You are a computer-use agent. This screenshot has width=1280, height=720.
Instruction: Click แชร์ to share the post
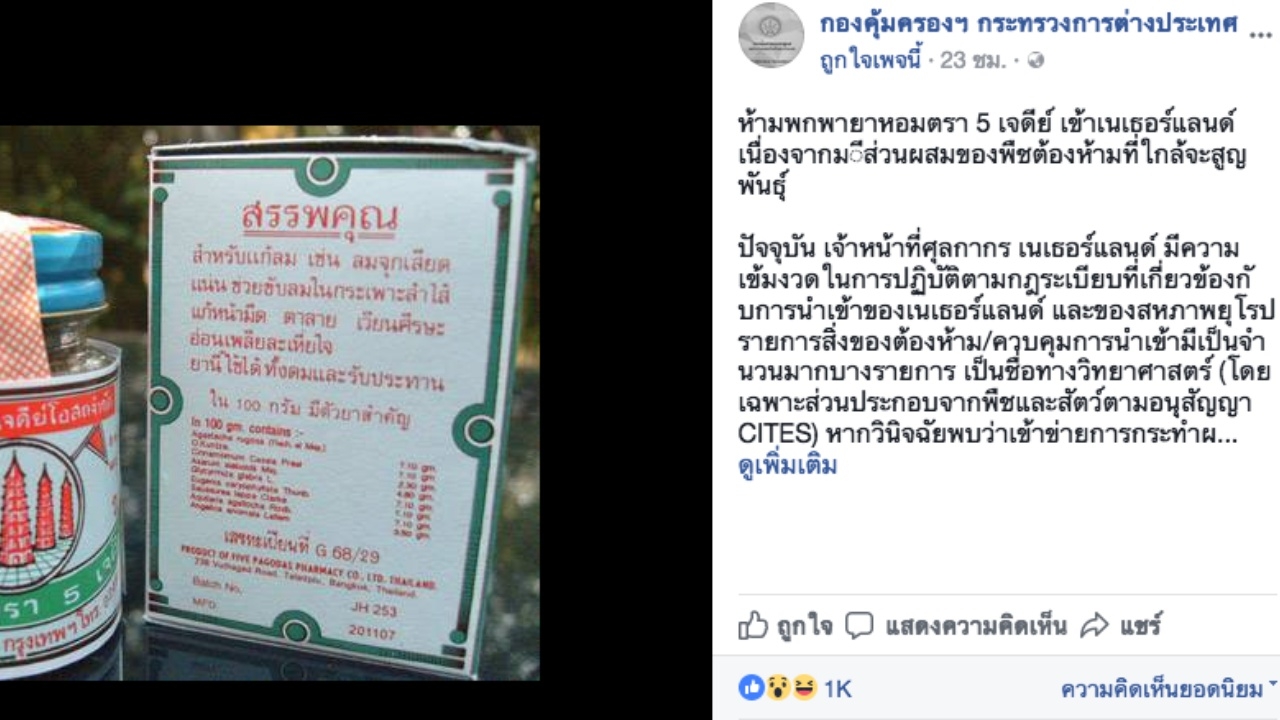(1140, 627)
